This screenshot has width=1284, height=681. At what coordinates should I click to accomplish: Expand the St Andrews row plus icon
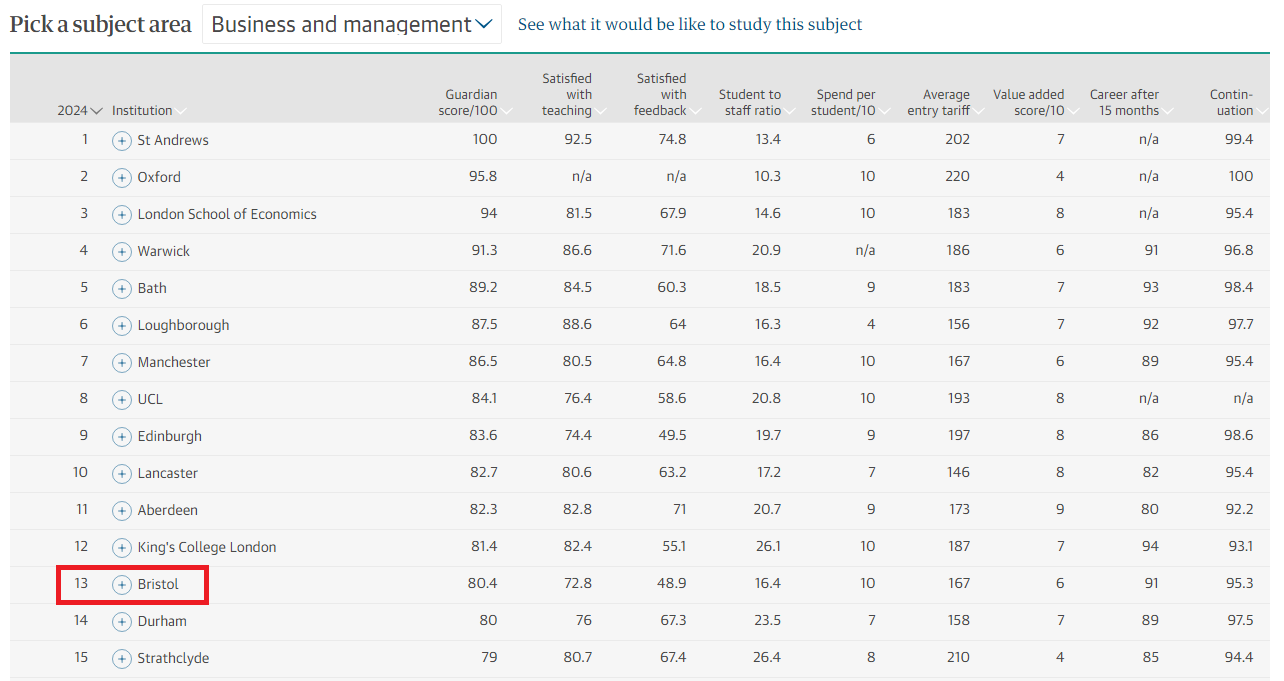point(121,141)
